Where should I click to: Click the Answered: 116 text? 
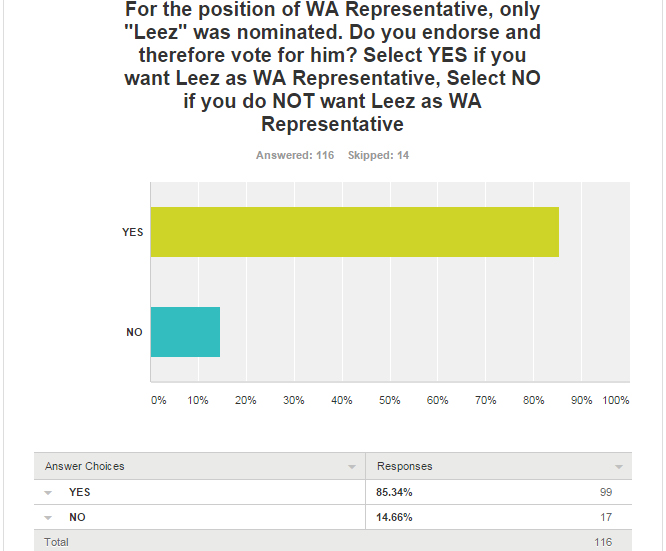295,155
